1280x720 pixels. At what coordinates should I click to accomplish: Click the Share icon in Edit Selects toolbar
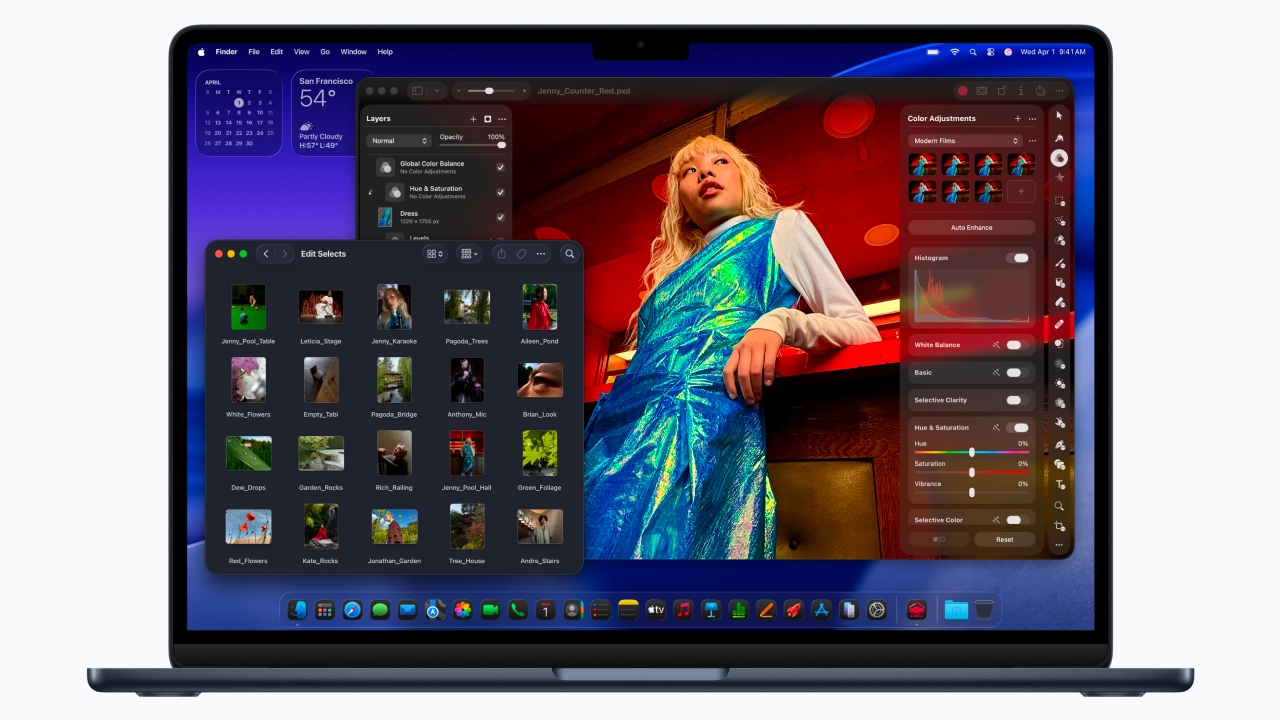pos(502,253)
